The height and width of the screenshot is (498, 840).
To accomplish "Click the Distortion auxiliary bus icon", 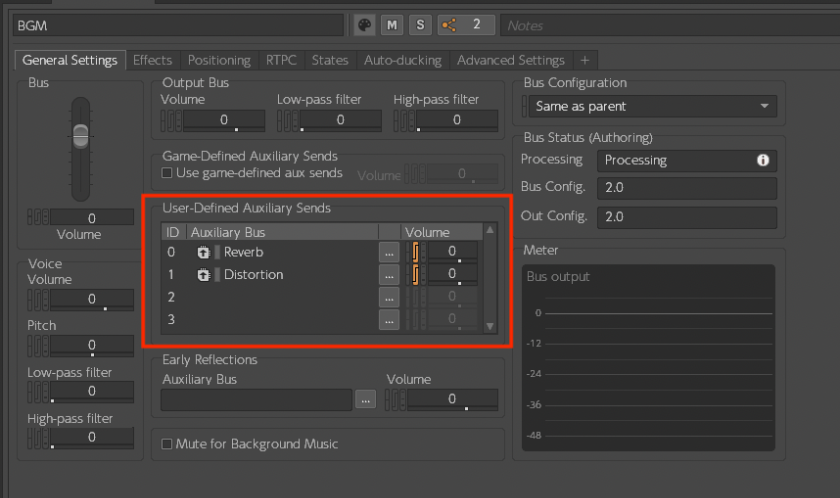I will 203,275.
